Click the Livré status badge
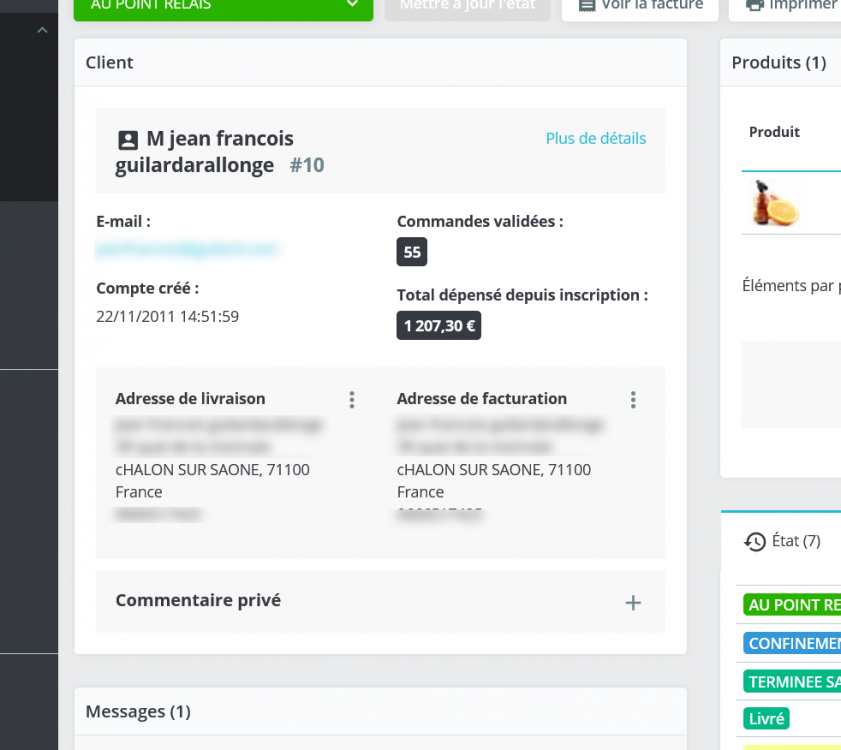 pos(766,718)
